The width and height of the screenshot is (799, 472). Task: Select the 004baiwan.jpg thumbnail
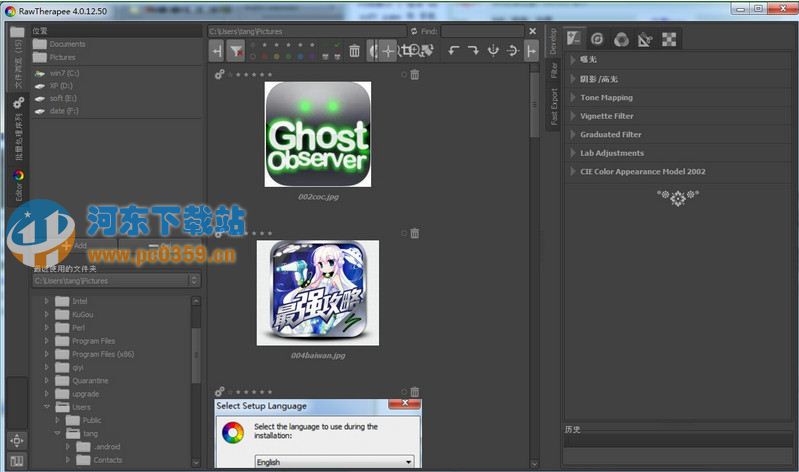[x=317, y=292]
